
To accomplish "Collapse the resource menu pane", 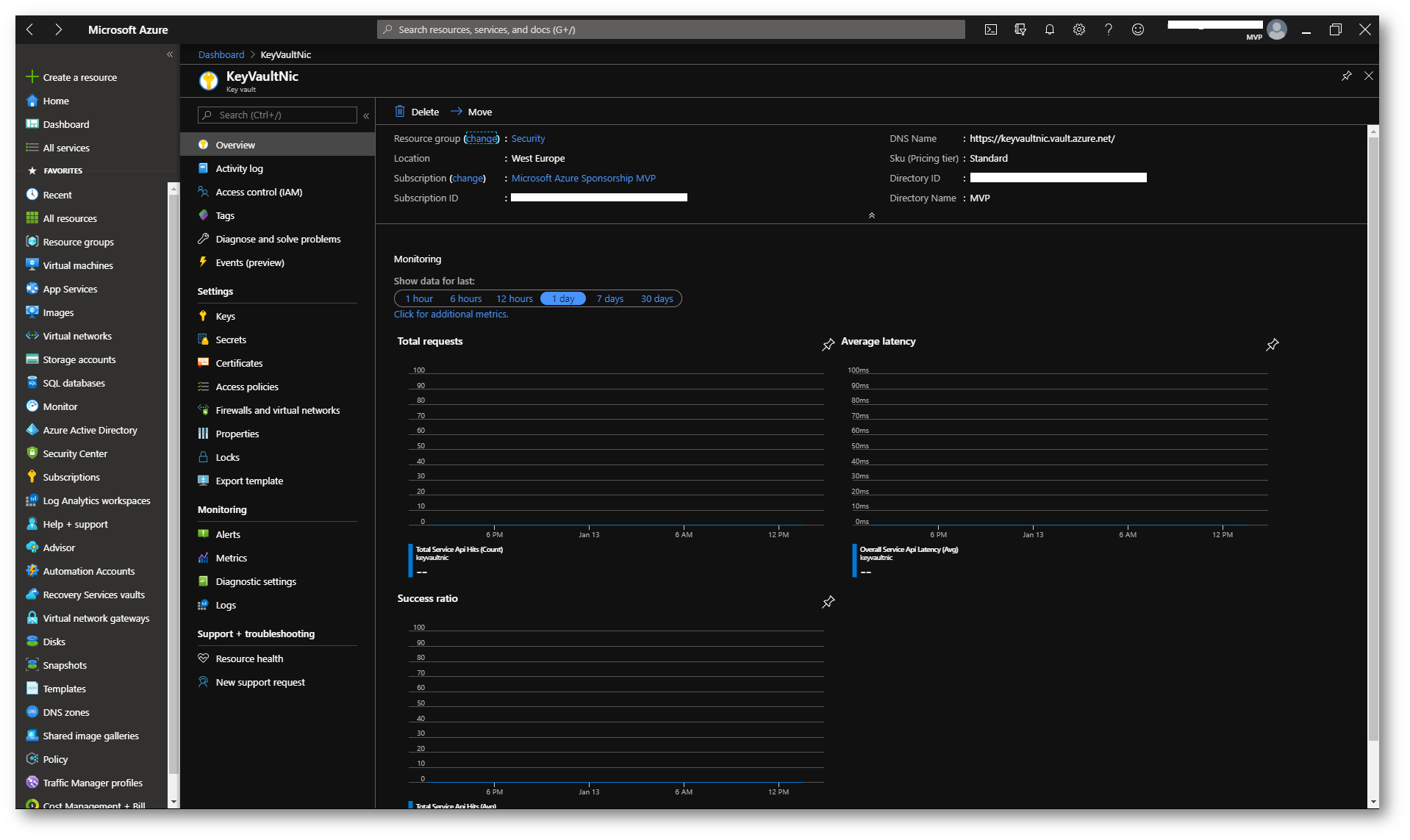I will (366, 115).
